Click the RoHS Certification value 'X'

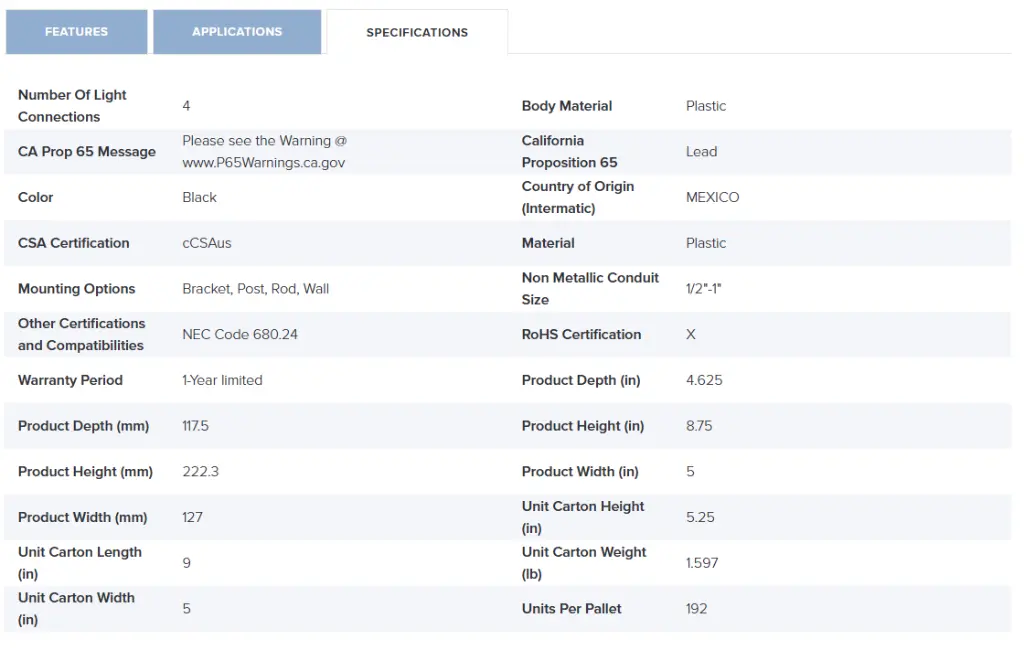click(691, 334)
